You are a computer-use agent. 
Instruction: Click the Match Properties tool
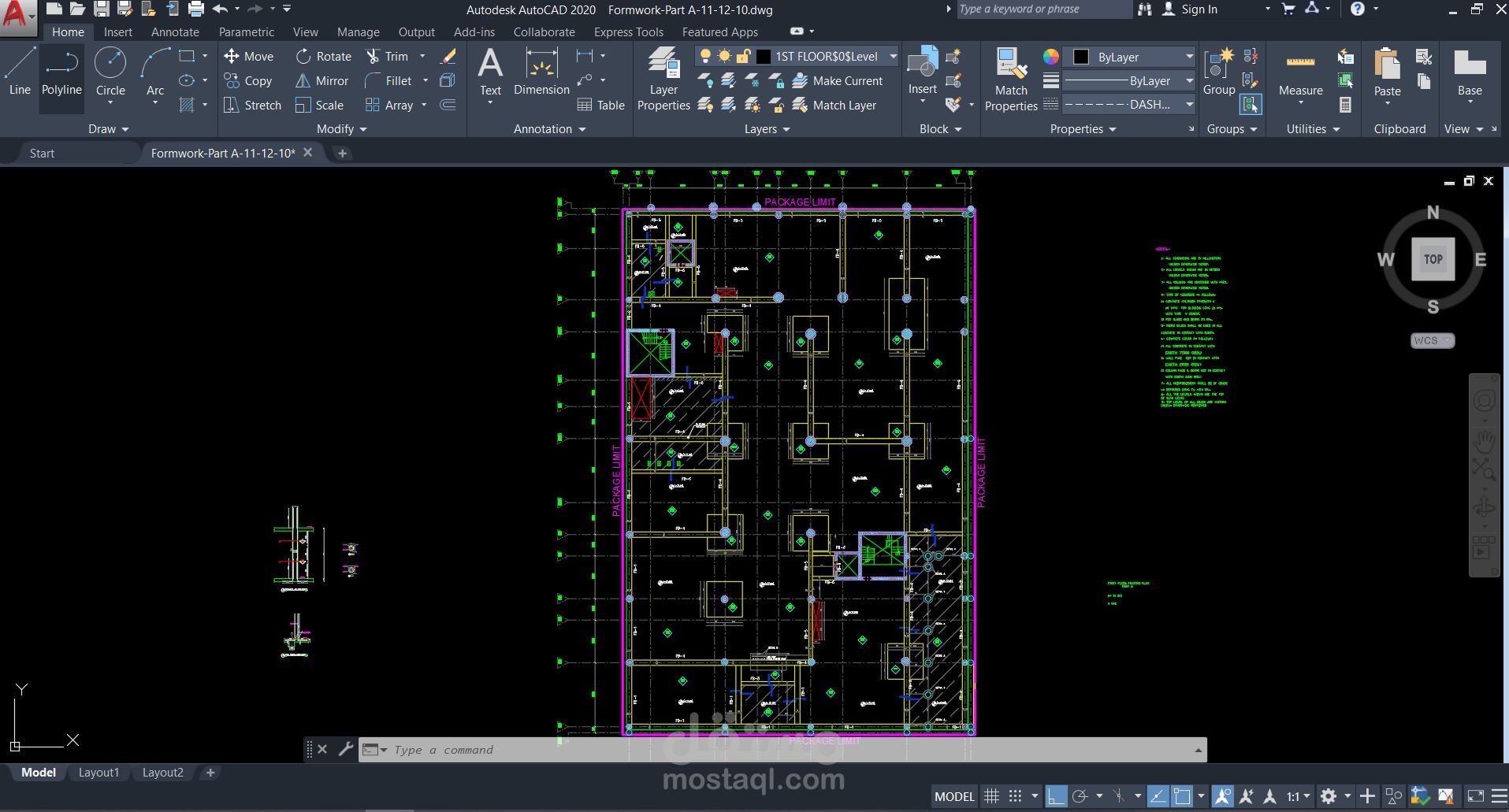(1011, 76)
